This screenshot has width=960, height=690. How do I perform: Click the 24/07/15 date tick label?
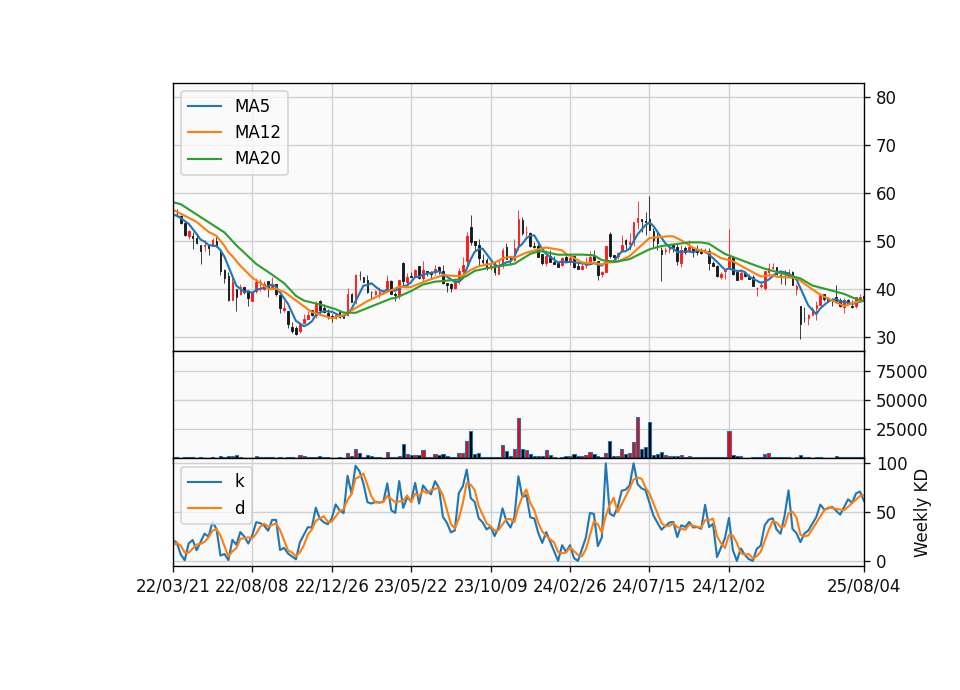[x=649, y=586]
